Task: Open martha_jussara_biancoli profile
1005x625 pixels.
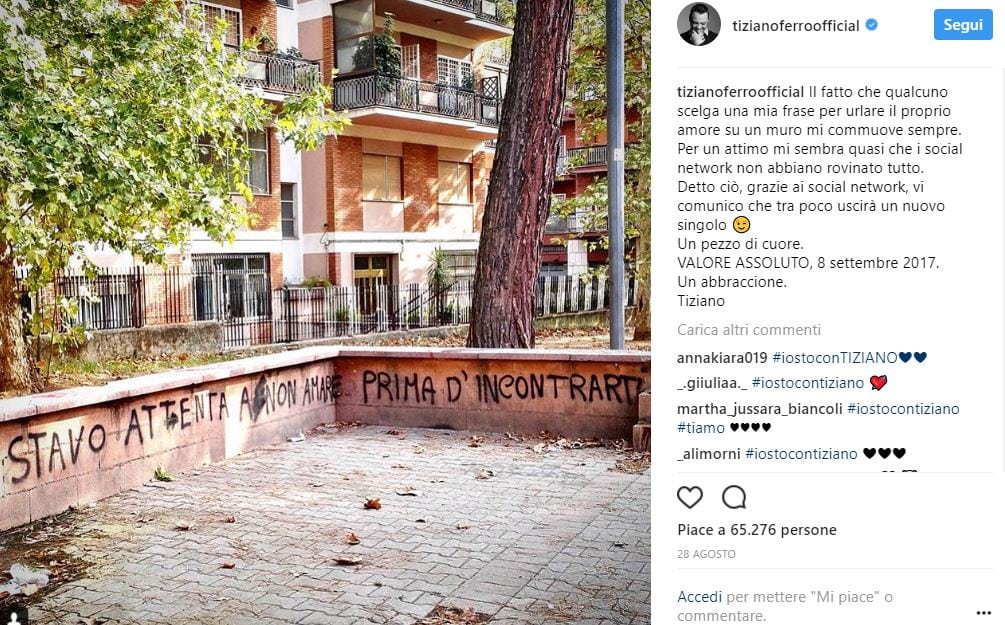Action: pyautogui.click(x=760, y=409)
